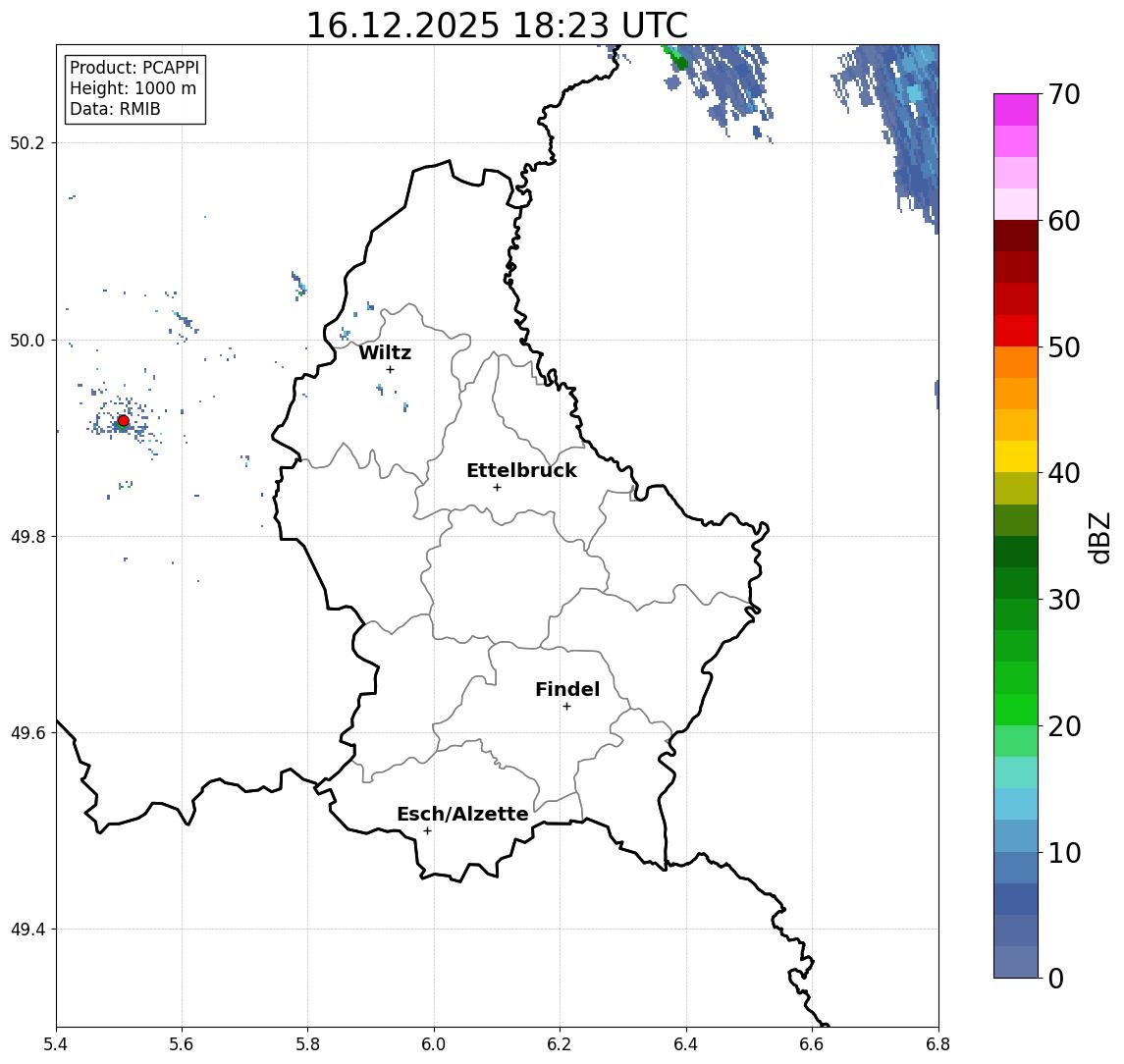
Task: Click the 50.0 latitude axis label
Action: [x=27, y=340]
